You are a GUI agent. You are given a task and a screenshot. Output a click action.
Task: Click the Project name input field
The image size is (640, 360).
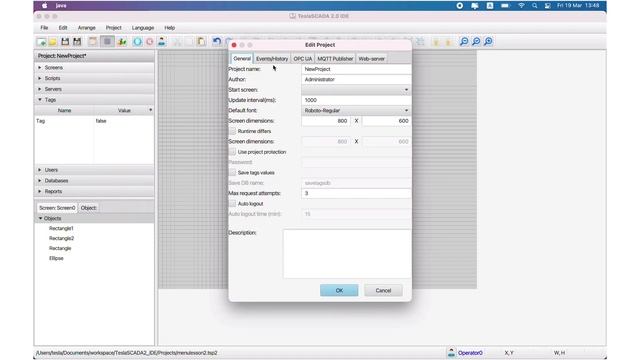[356, 69]
